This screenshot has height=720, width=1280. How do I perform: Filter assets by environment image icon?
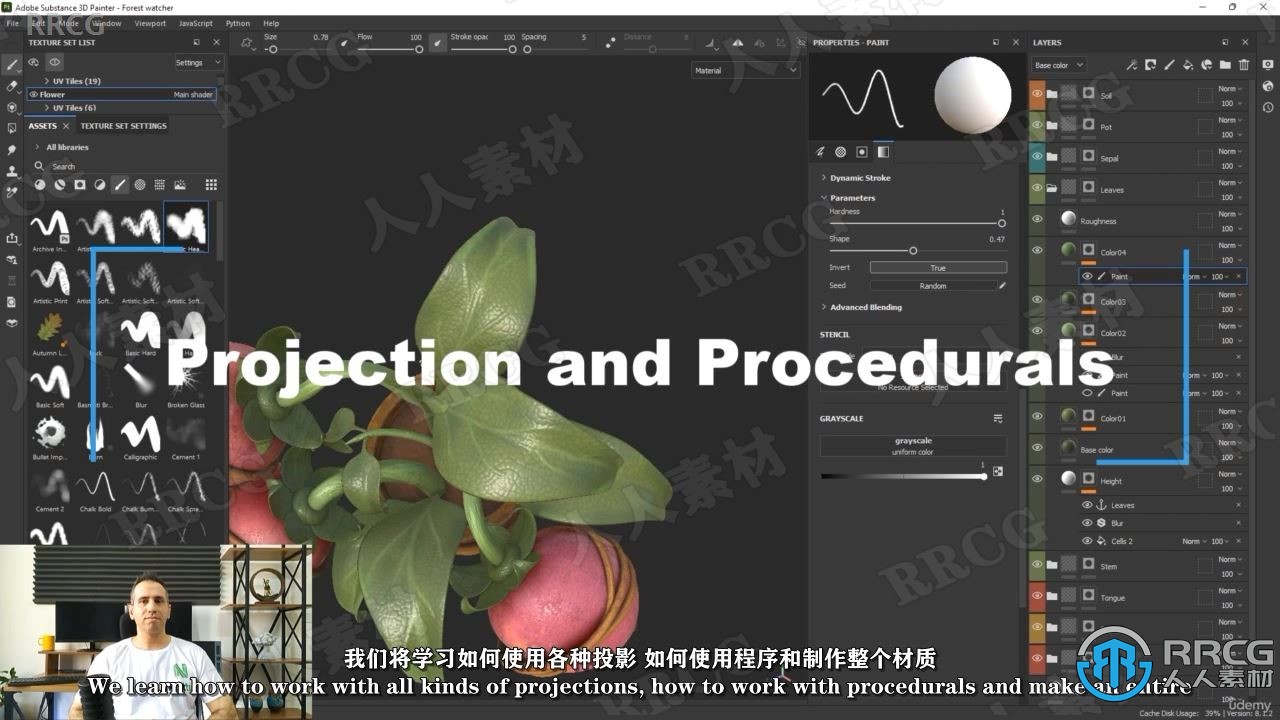click(x=180, y=185)
